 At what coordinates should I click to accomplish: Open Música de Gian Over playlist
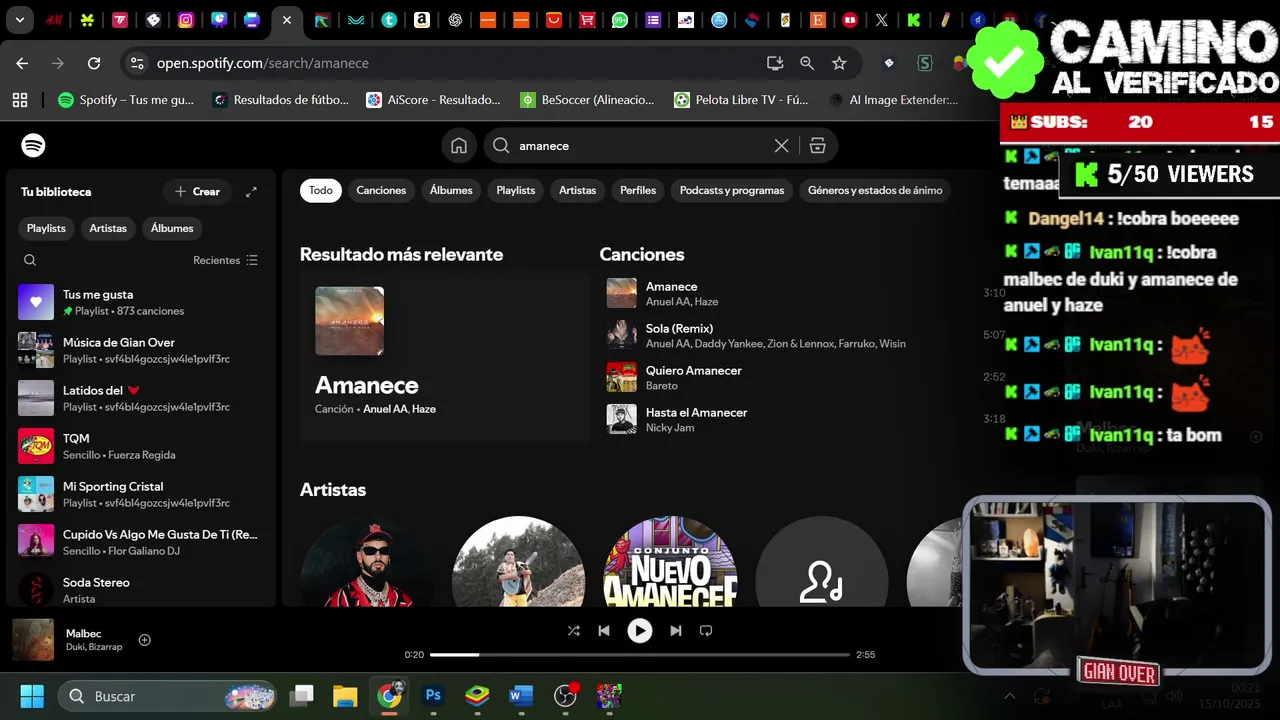[x=140, y=350]
